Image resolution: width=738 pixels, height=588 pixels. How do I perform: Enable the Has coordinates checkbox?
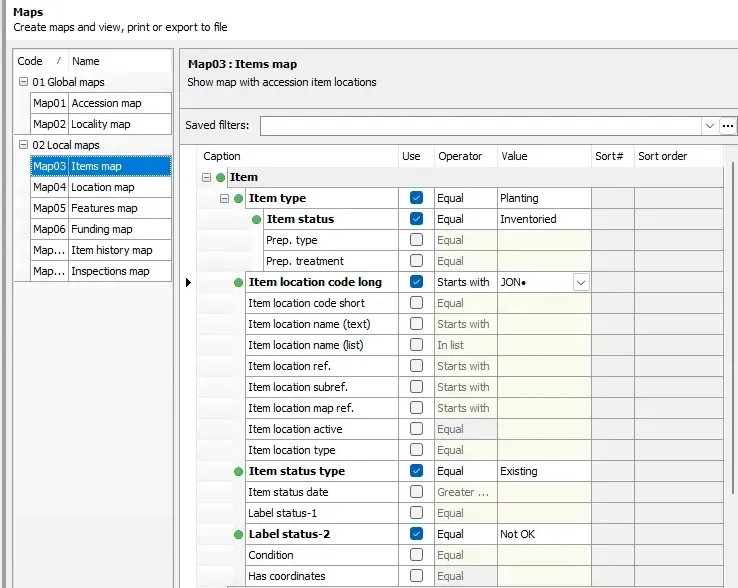pos(416,576)
